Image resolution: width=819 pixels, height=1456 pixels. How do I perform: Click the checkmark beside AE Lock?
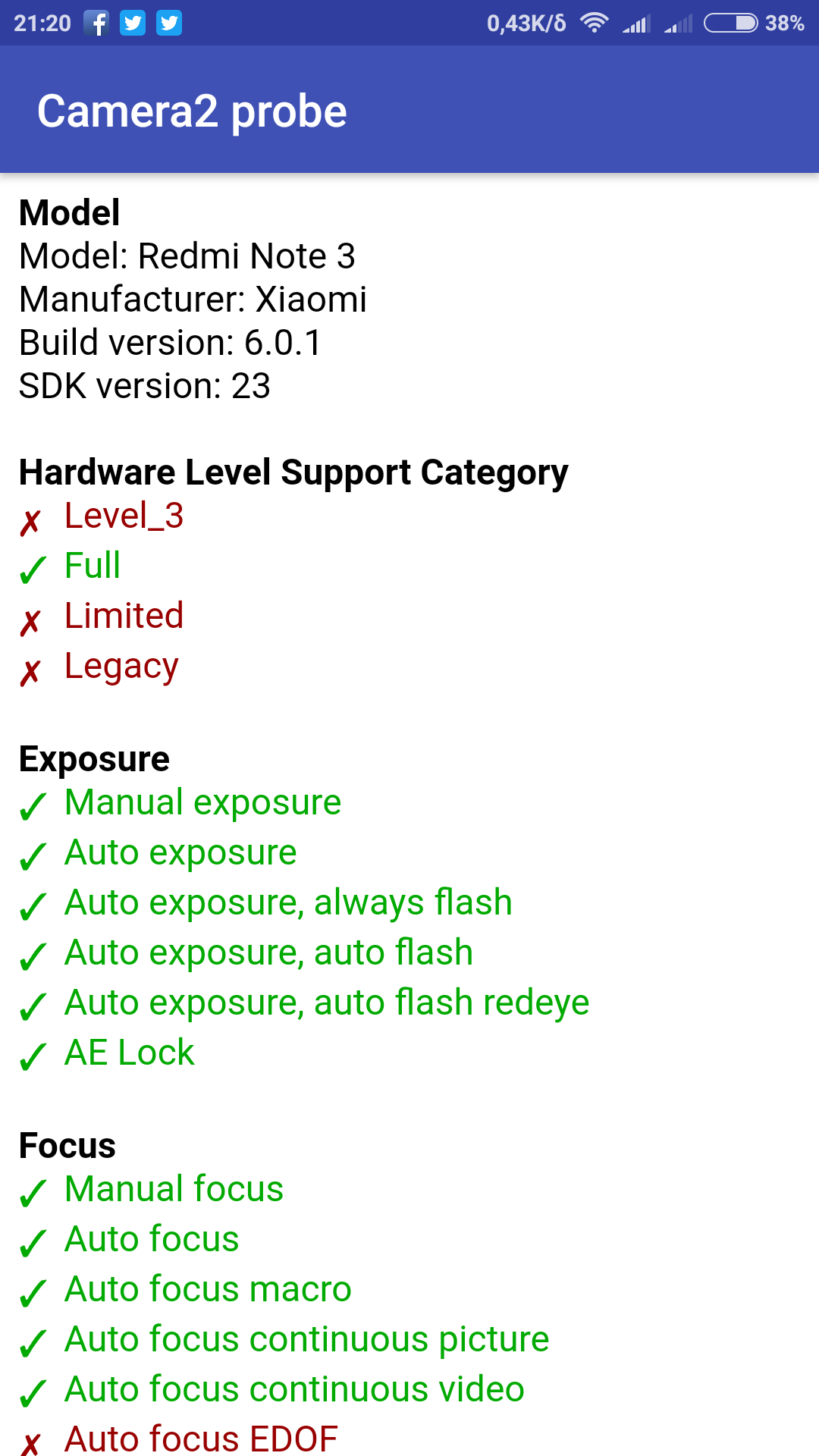point(33,1057)
